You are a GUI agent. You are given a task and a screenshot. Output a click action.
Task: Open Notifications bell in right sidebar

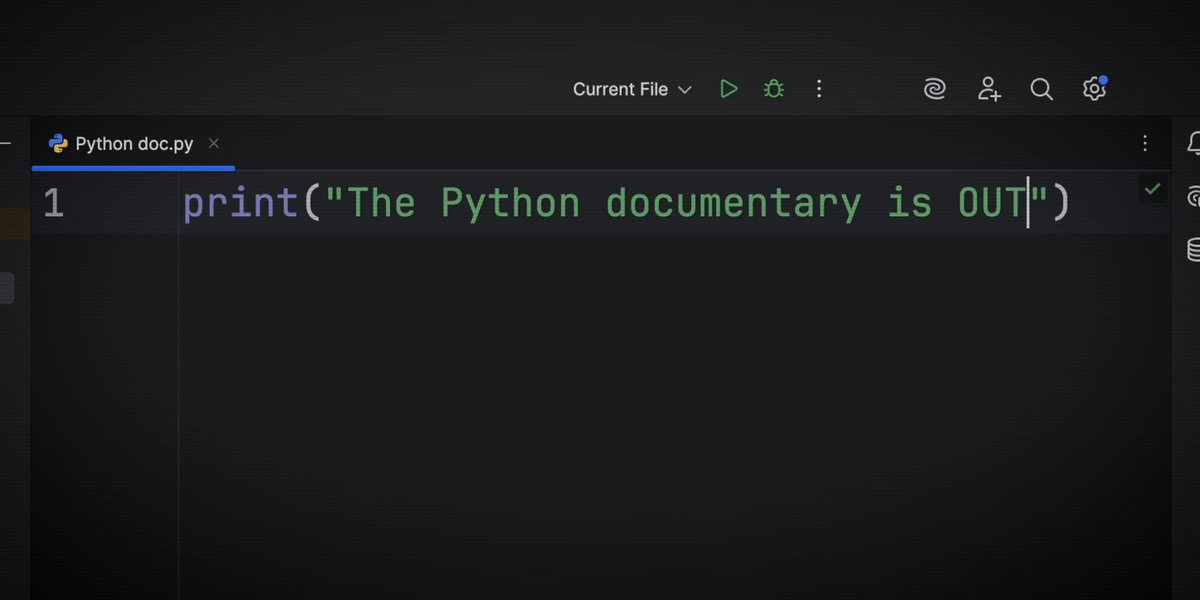pos(1194,144)
